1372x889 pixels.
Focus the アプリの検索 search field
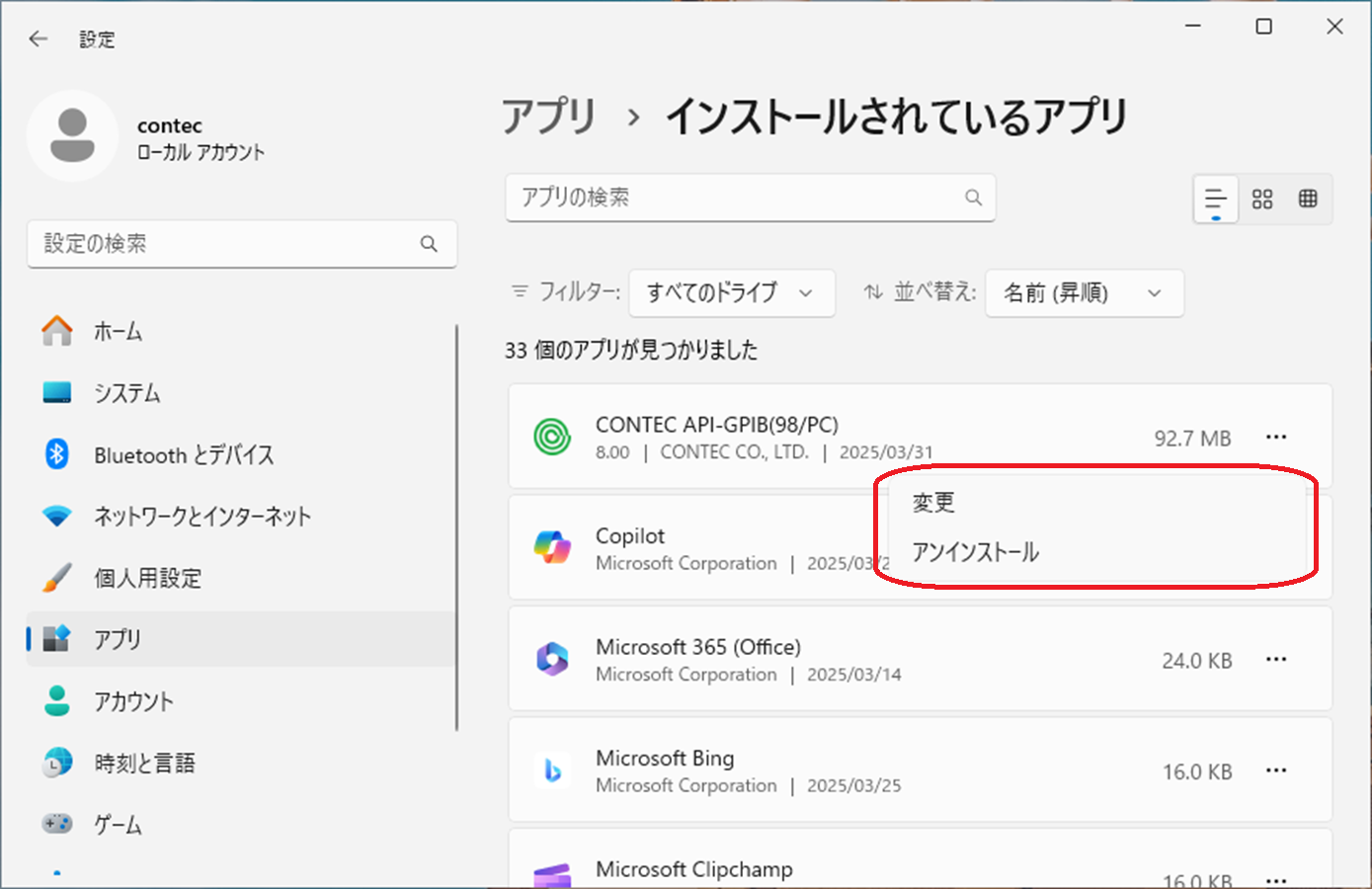point(751,198)
